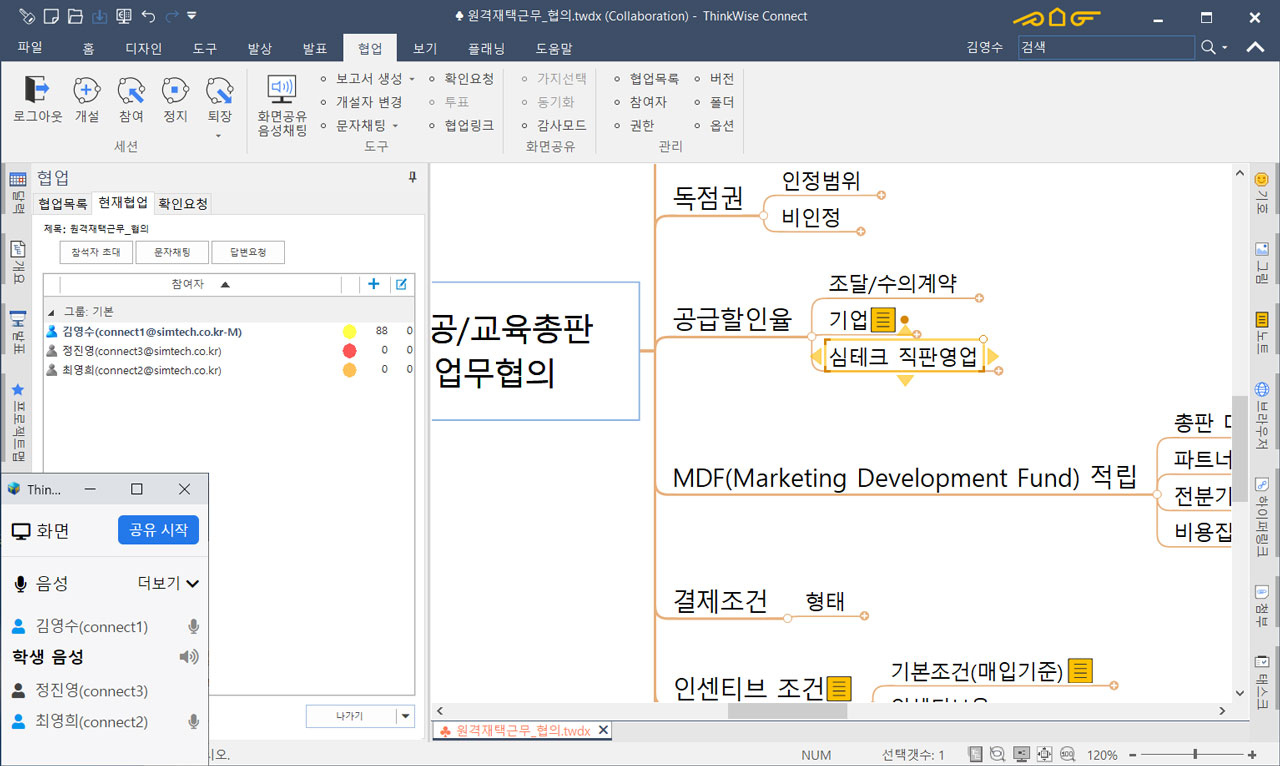Open the 그림 picture side panel
Screen dimensions: 1280x766
[x=1262, y=262]
